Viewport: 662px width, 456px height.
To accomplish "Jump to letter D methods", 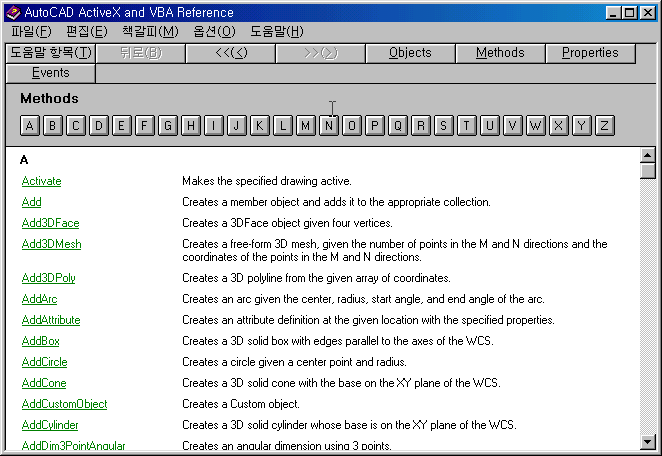I will 98,126.
